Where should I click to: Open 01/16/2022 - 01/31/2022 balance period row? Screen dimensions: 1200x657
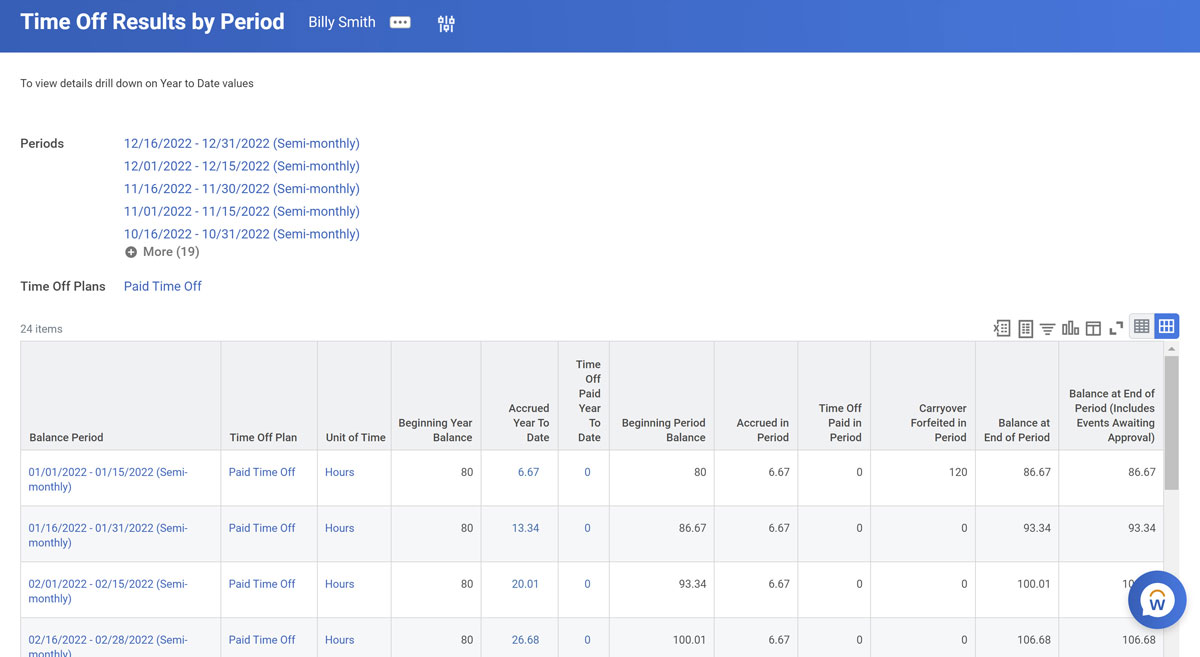coord(108,535)
